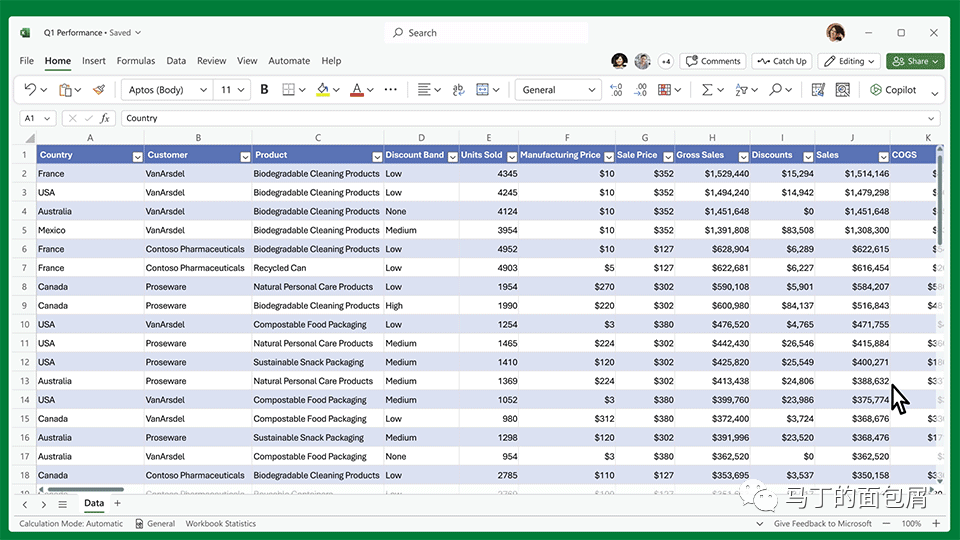Increase decimal places

(x=616, y=89)
